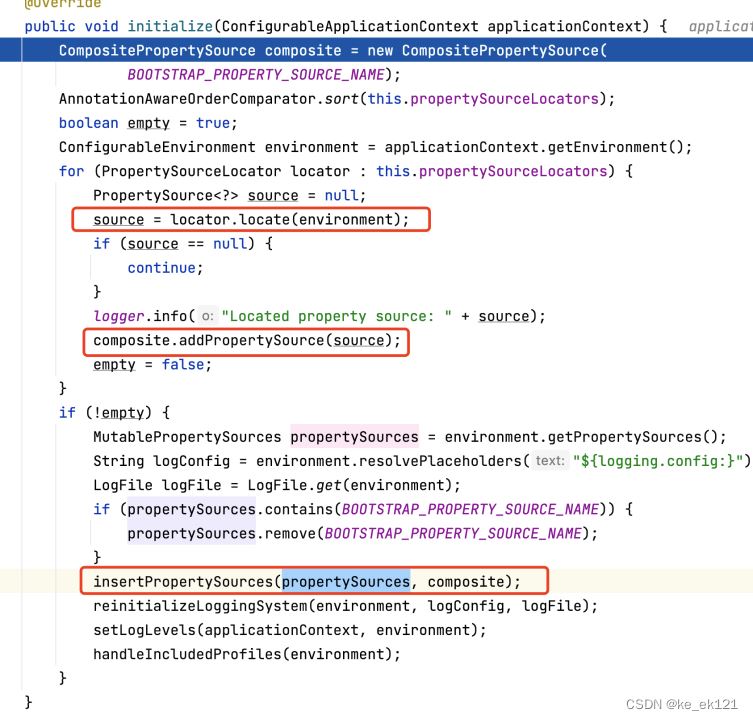The height and width of the screenshot is (720, 753).
Task: Click 'PropertySource<?> source = null' line
Action: click(x=230, y=195)
